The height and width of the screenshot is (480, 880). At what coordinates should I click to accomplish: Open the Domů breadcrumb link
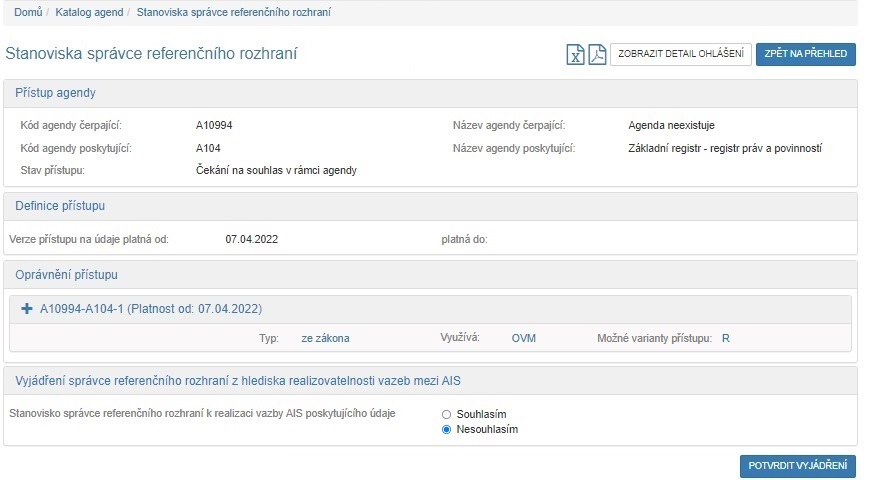tap(28, 13)
